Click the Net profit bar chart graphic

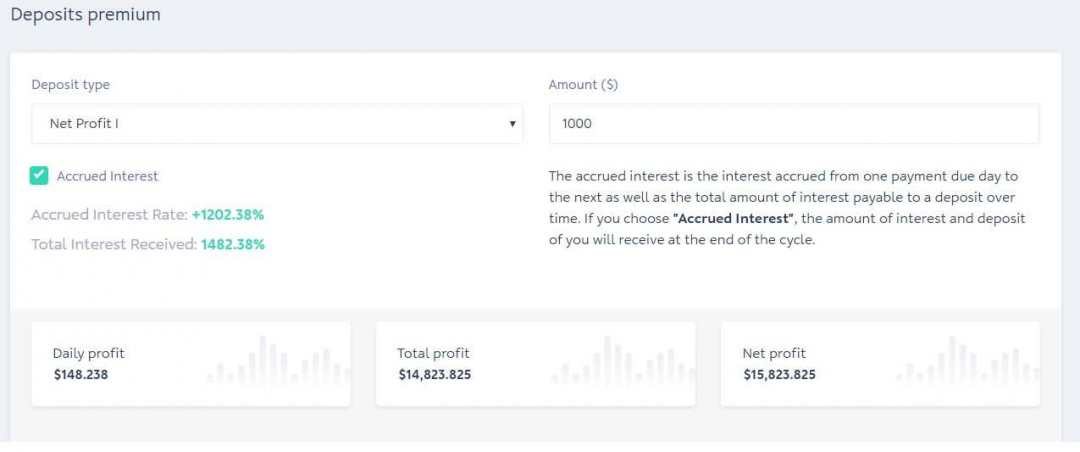tap(967, 361)
